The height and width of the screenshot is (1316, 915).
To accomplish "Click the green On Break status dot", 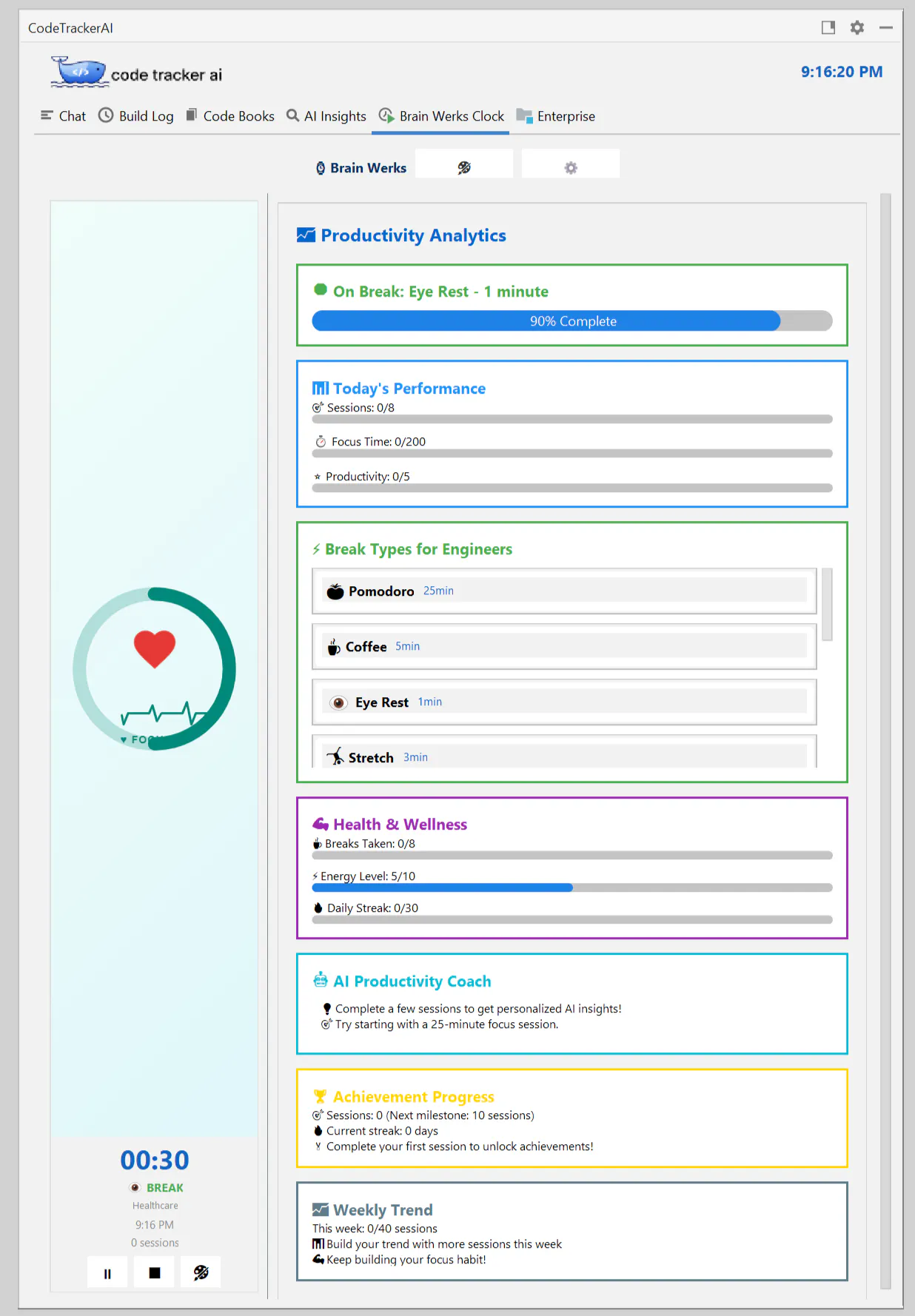I will (321, 289).
